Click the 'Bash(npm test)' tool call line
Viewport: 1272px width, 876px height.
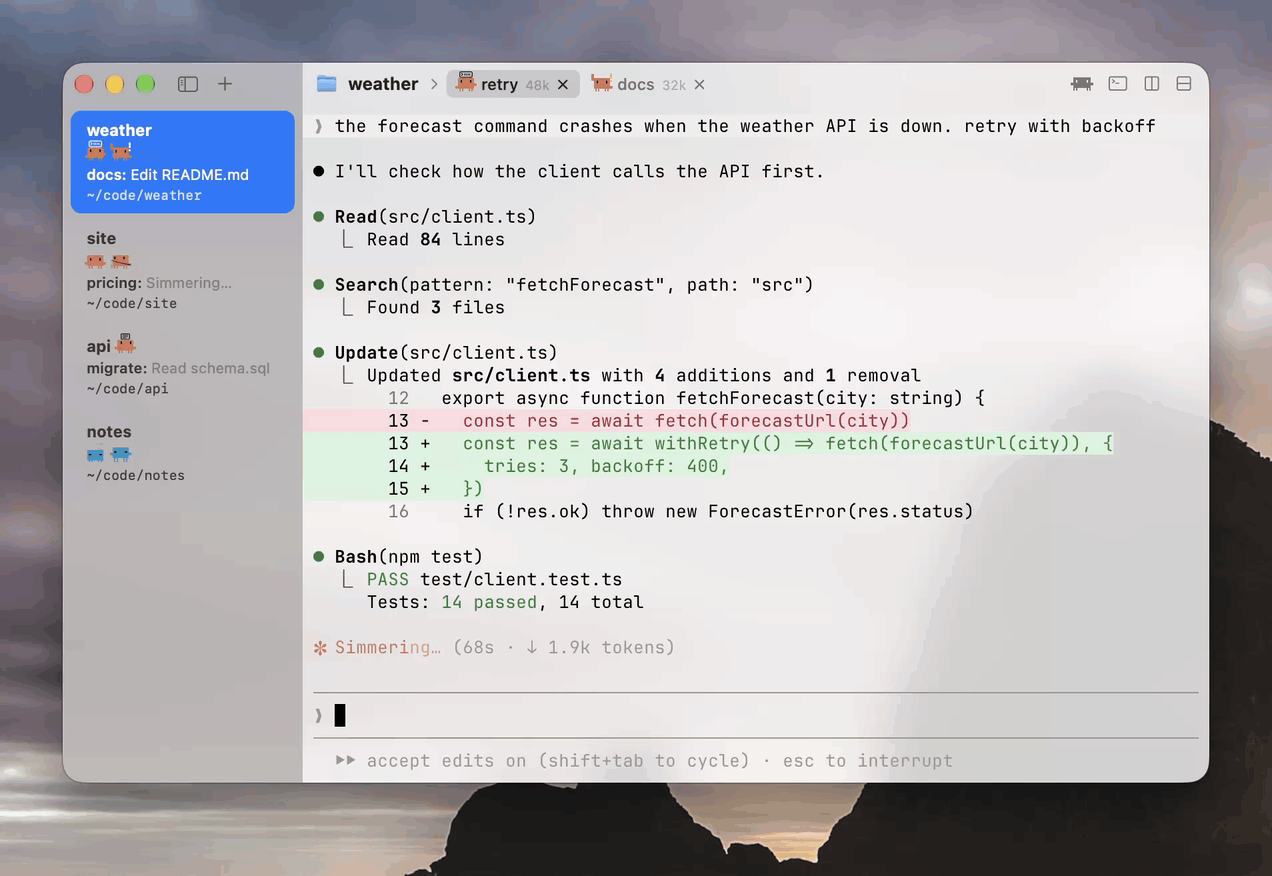point(398,557)
